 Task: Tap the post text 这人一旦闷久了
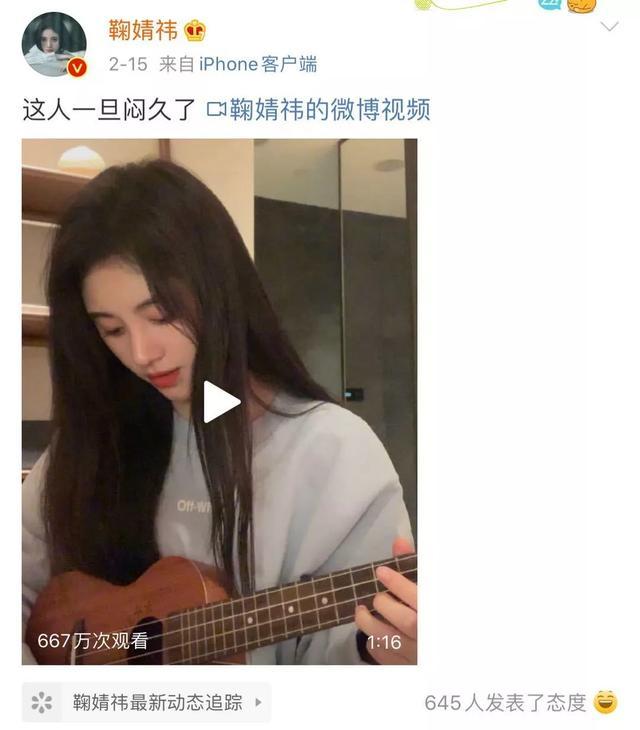(109, 110)
